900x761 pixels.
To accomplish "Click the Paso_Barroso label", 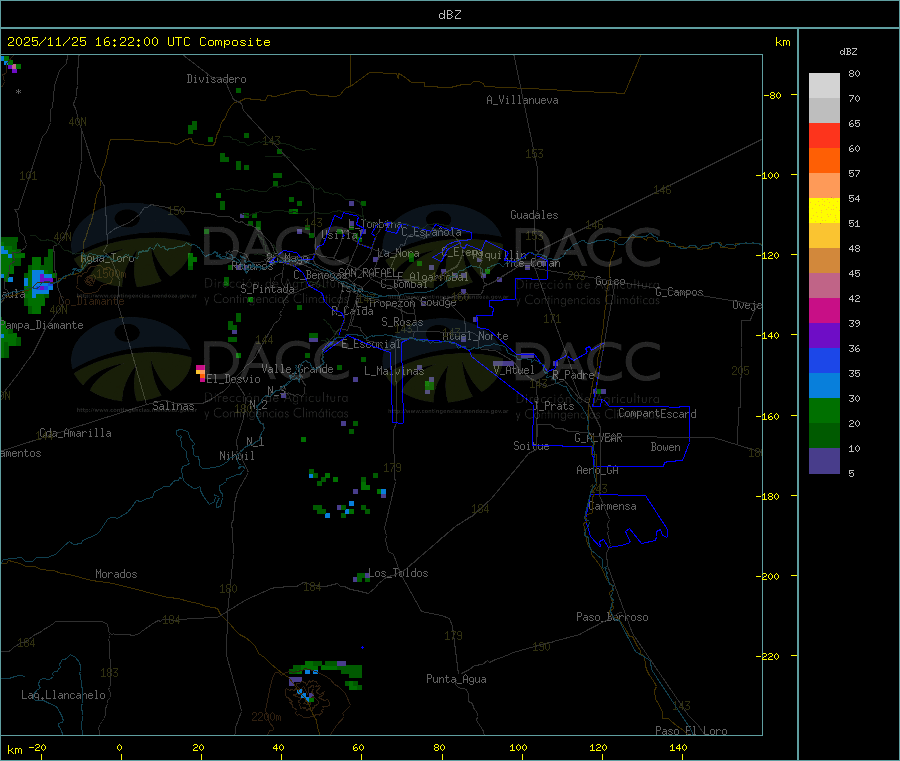I will click(x=612, y=617).
